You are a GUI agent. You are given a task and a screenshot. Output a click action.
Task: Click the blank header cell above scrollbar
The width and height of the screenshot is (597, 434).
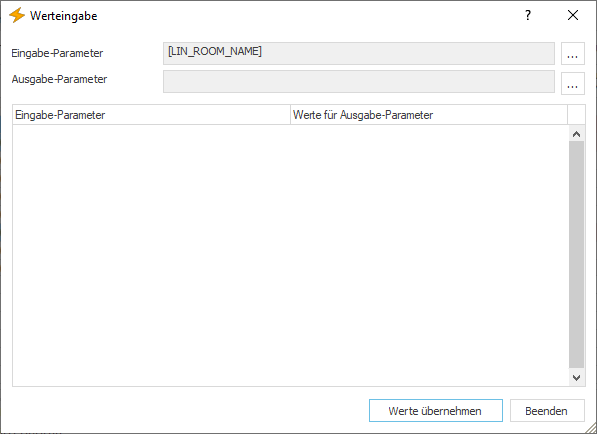click(576, 115)
